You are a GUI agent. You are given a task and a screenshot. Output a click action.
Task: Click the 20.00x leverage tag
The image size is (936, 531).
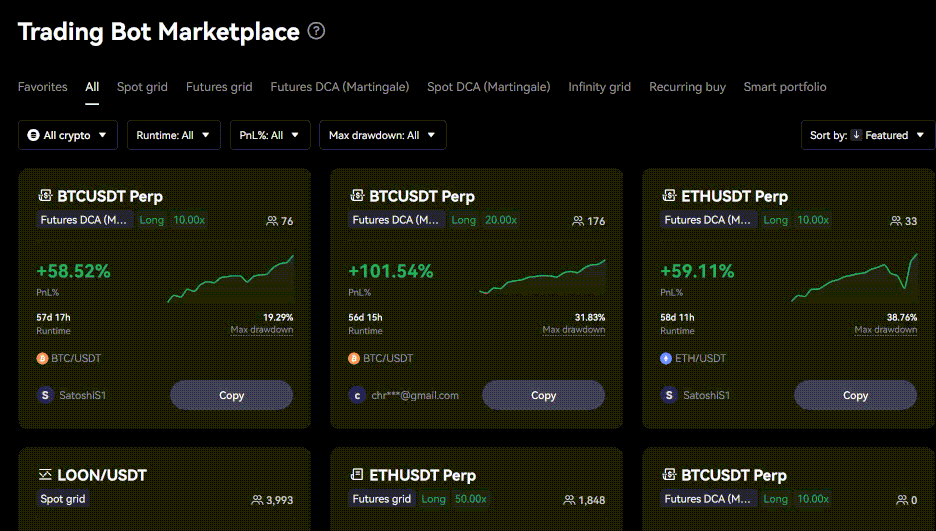[501, 220]
